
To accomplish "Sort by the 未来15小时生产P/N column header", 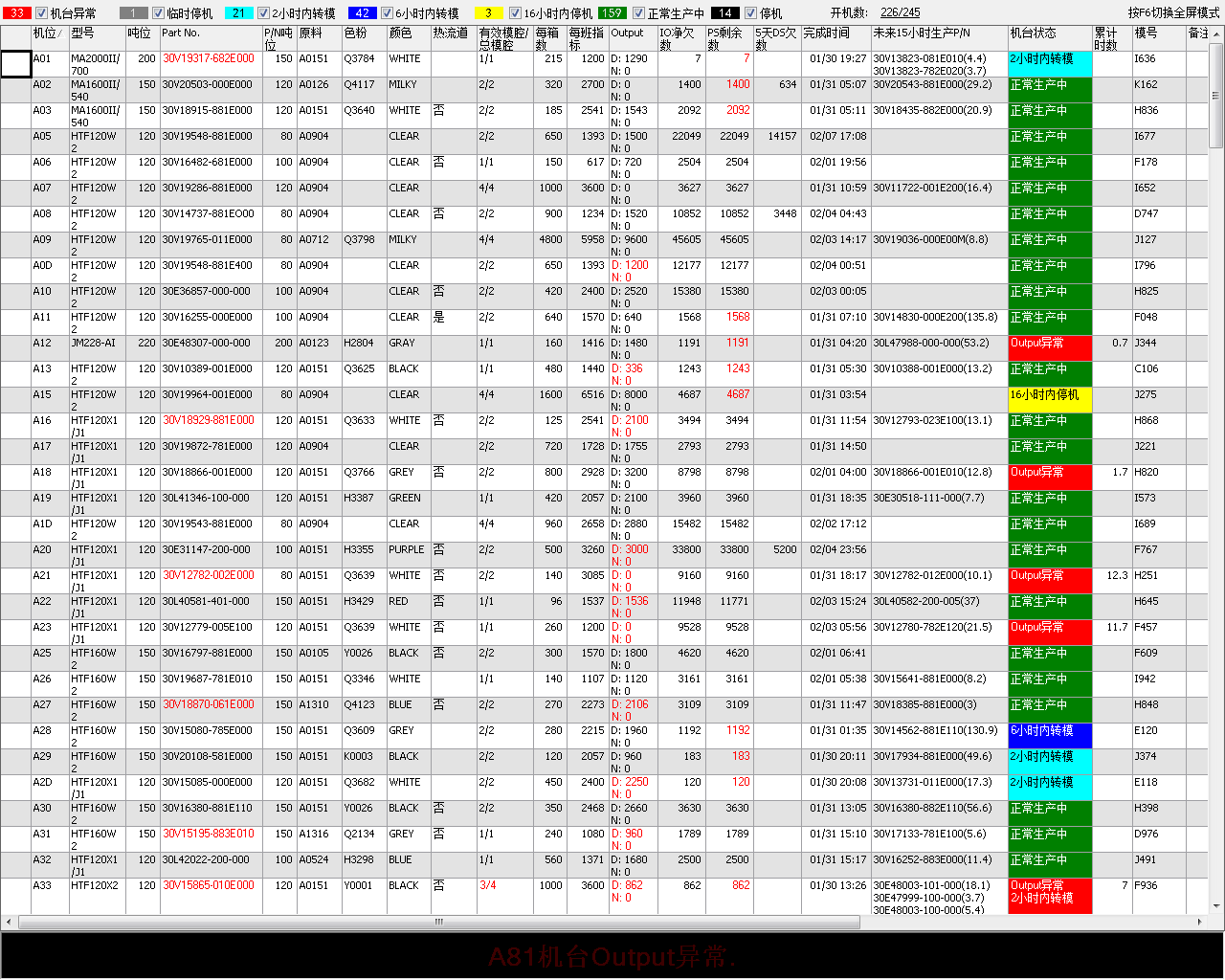I will (x=939, y=38).
